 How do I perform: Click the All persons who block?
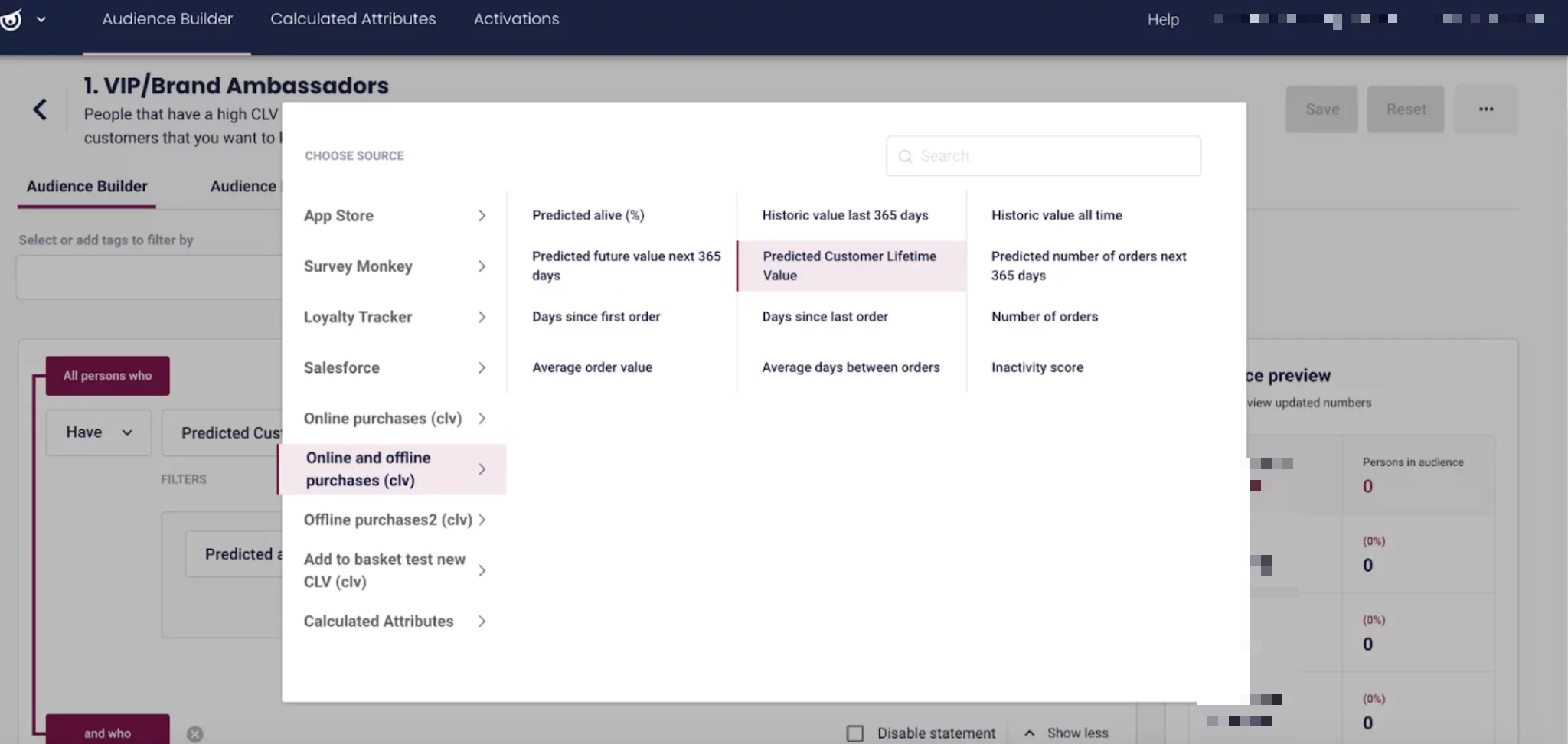(x=107, y=376)
